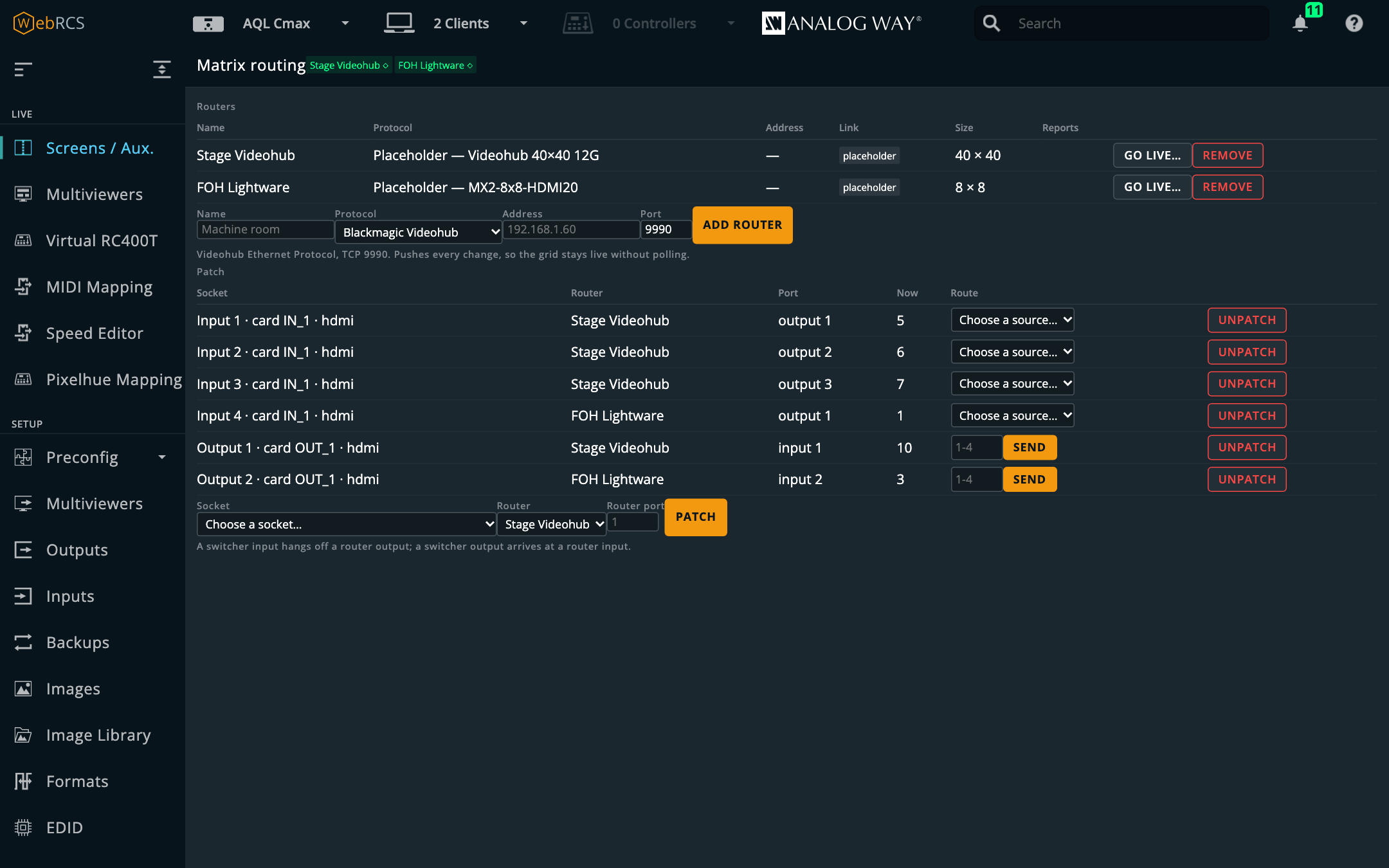This screenshot has width=1389, height=868.
Task: Click the Speed Editor icon
Action: (23, 333)
